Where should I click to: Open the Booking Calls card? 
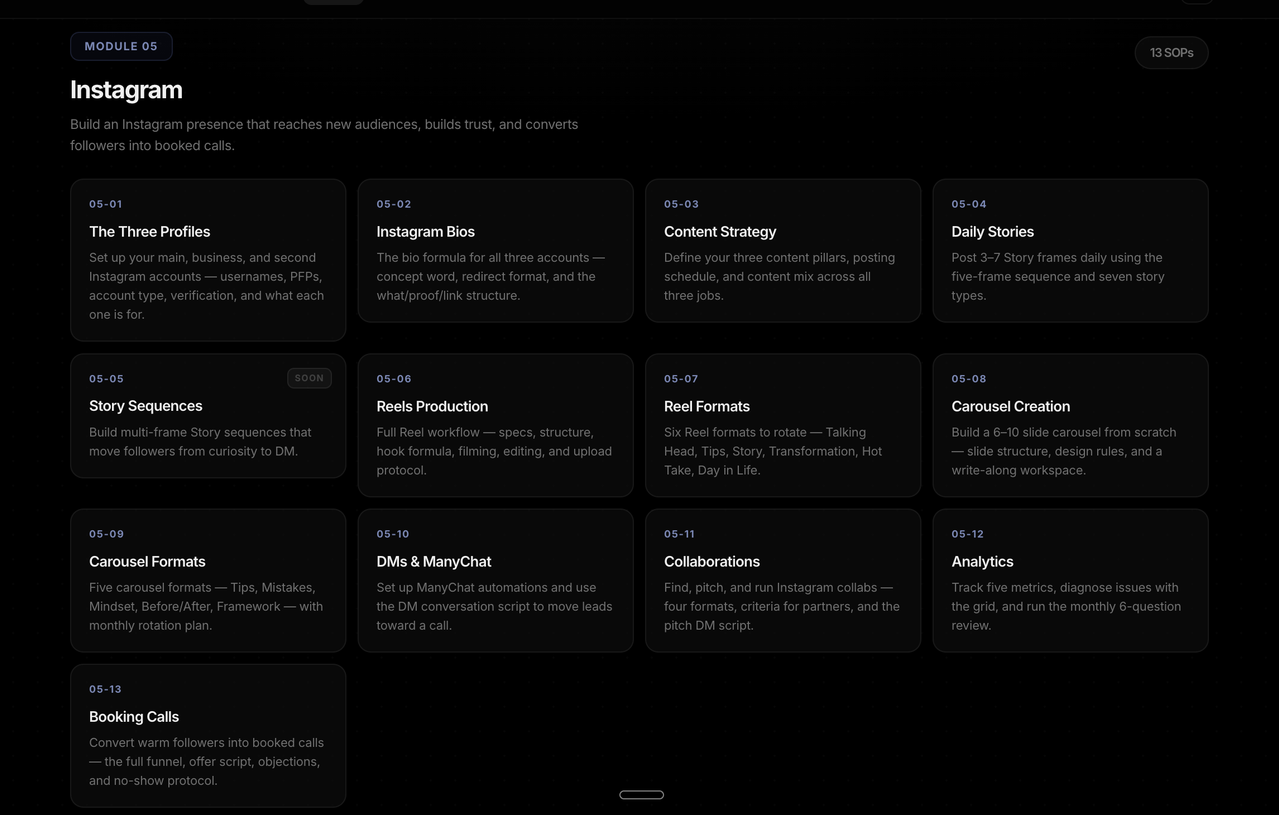pyautogui.click(x=208, y=736)
